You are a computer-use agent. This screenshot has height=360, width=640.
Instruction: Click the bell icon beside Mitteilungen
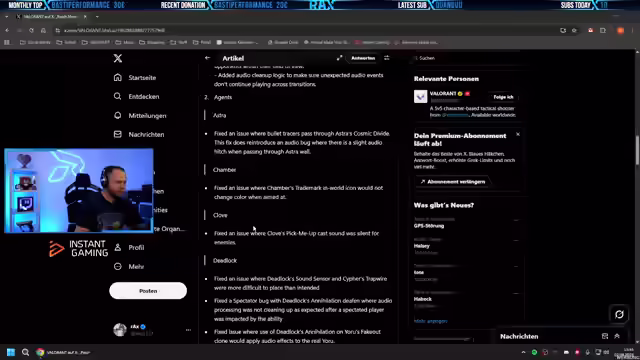point(118,116)
